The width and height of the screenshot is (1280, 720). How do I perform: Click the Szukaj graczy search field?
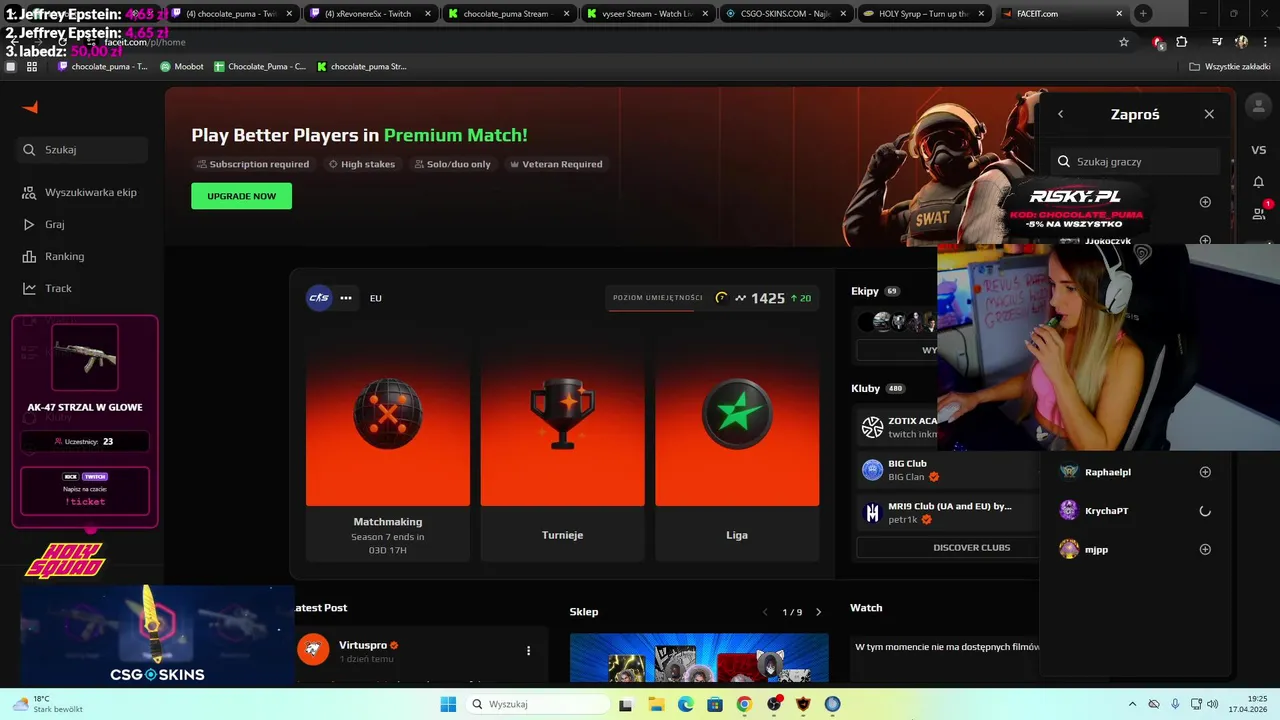1135,161
